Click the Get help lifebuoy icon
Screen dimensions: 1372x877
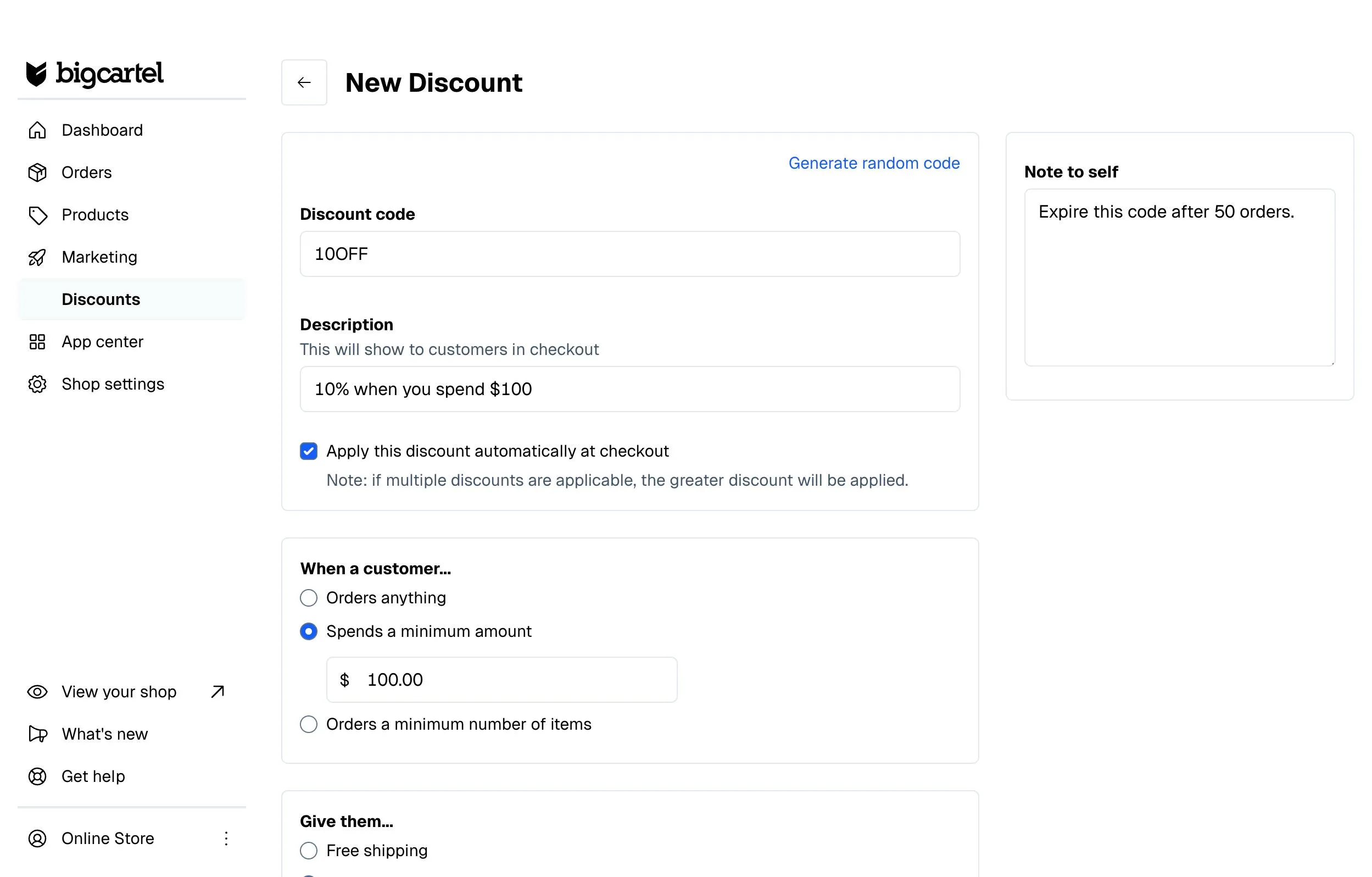37,776
